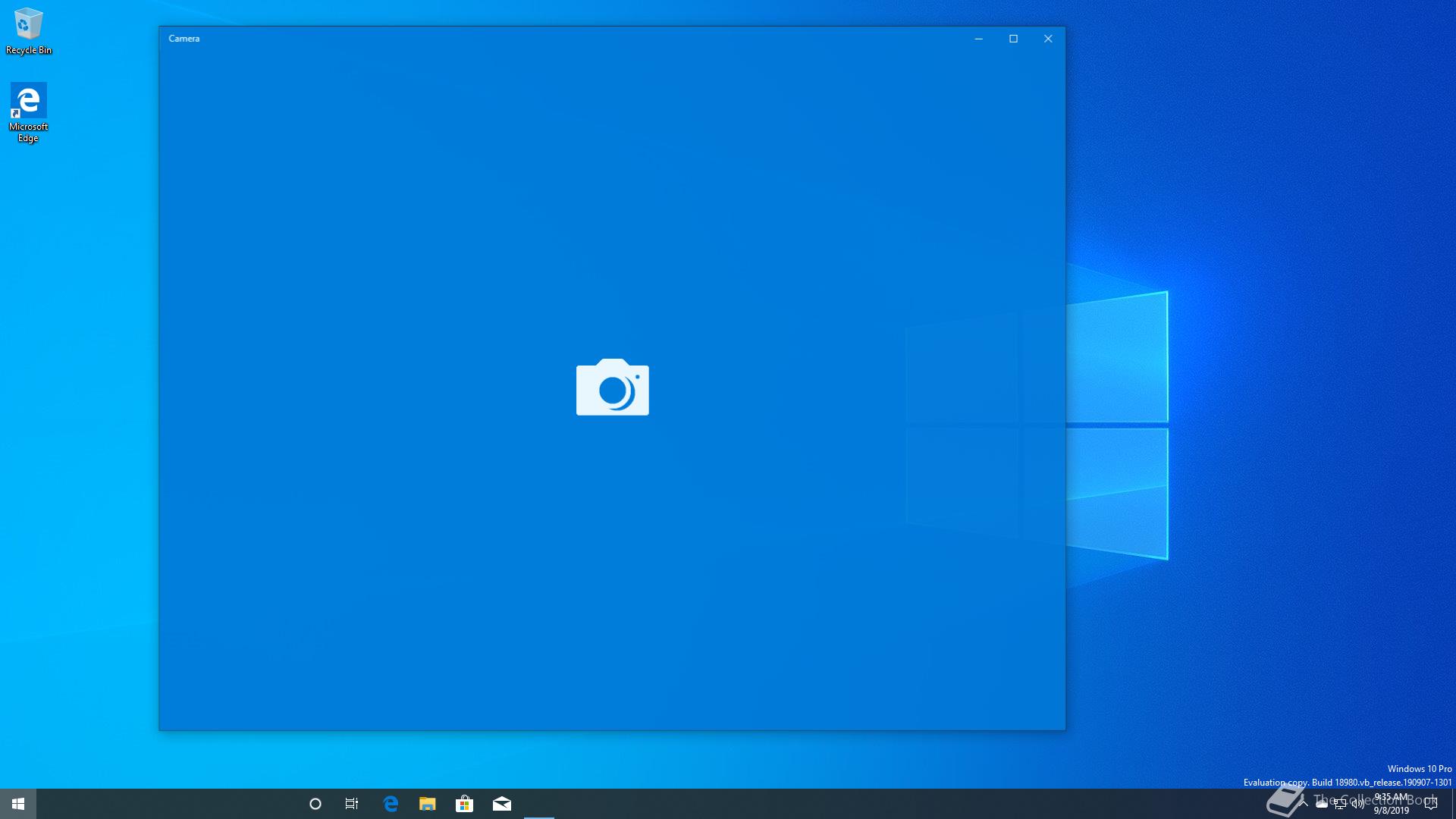The width and height of the screenshot is (1456, 819).
Task: Close the Camera app window
Action: (x=1048, y=39)
